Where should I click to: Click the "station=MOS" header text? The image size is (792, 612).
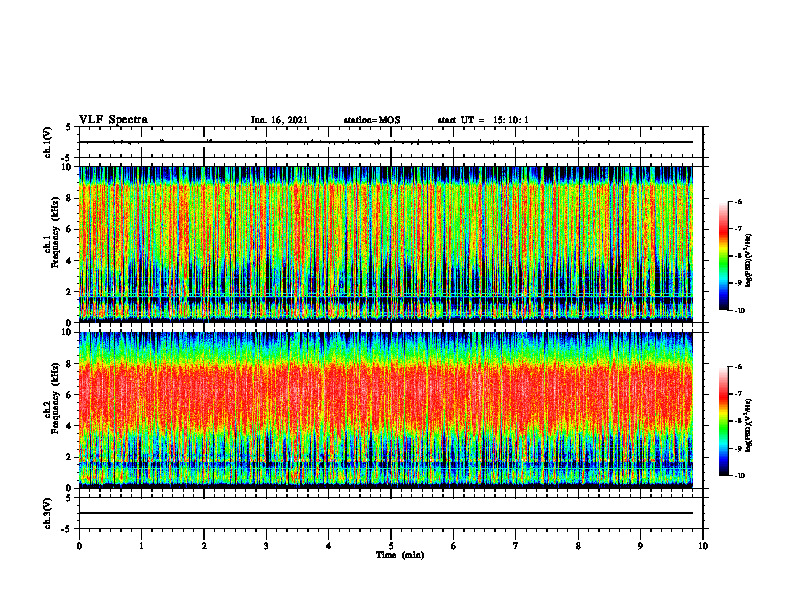pyautogui.click(x=372, y=120)
